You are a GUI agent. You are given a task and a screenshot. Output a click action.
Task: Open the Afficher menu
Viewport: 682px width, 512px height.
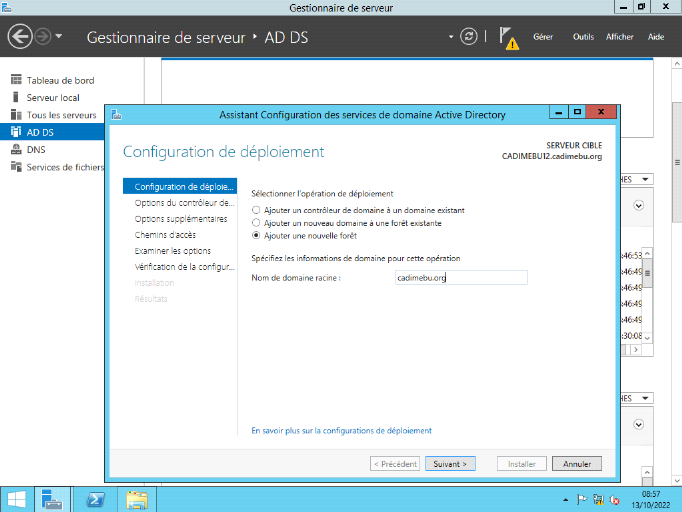click(619, 37)
